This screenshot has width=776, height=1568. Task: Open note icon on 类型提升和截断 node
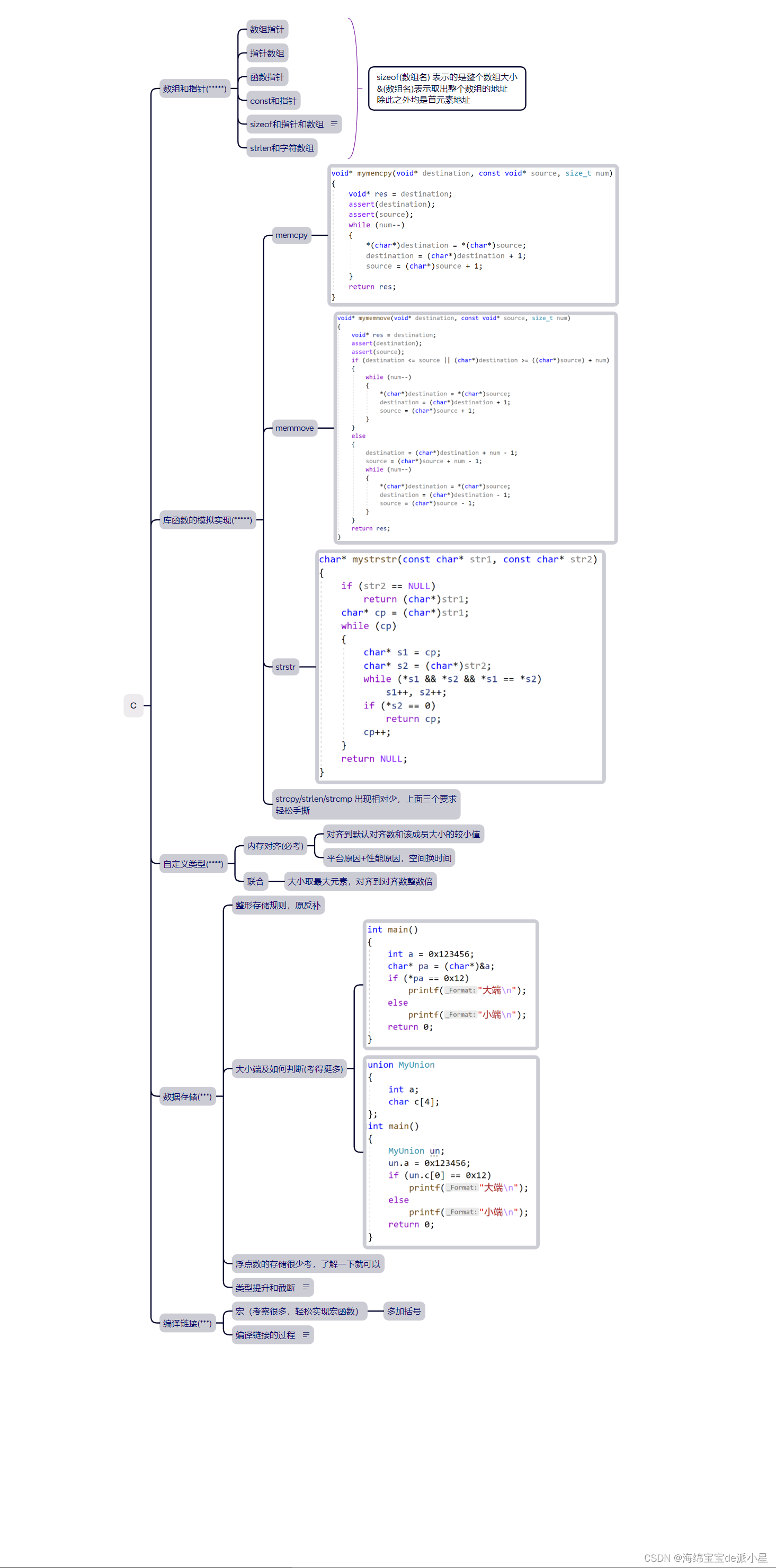coord(306,1287)
